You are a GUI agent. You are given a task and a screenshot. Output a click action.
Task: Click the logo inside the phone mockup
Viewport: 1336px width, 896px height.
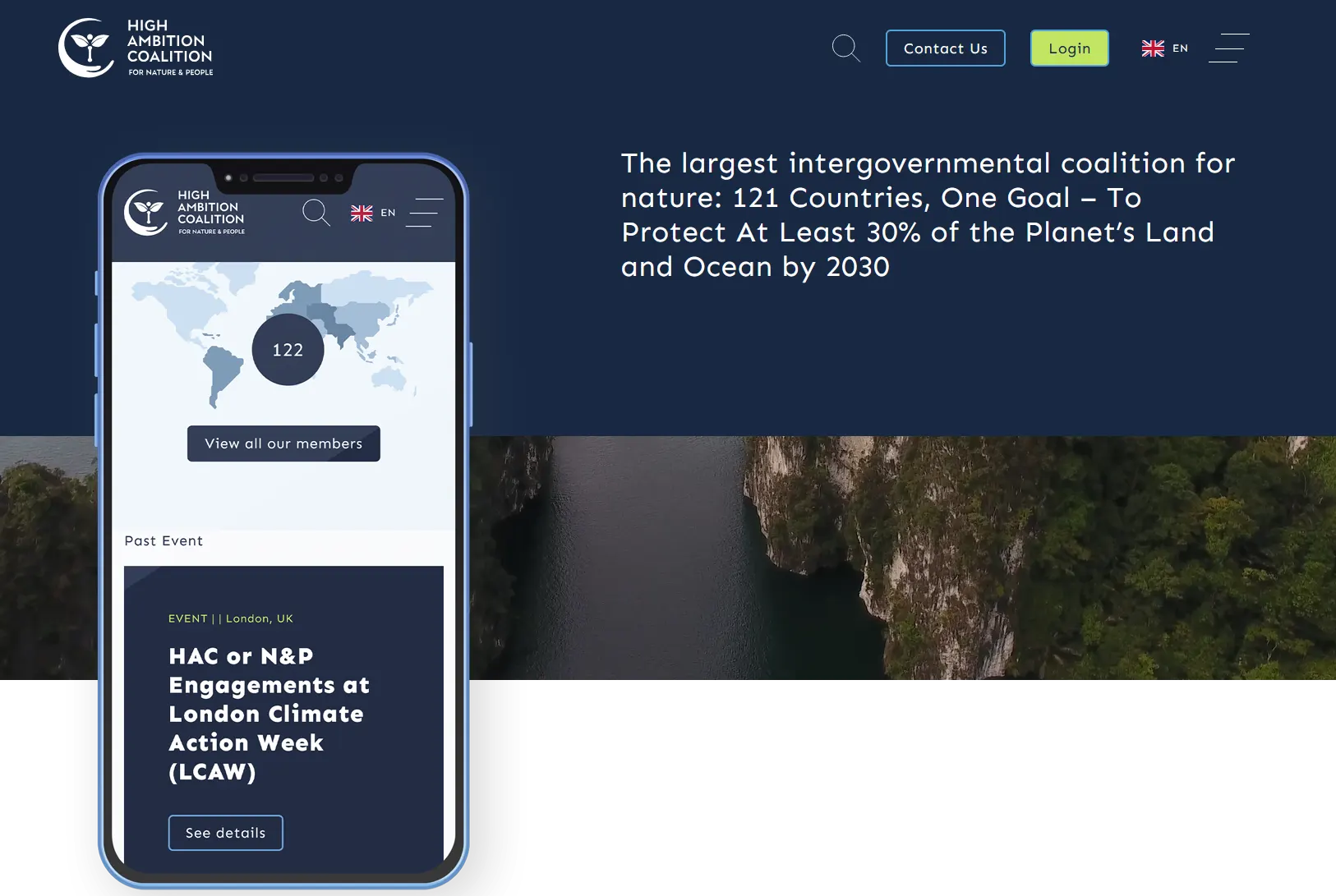click(185, 213)
